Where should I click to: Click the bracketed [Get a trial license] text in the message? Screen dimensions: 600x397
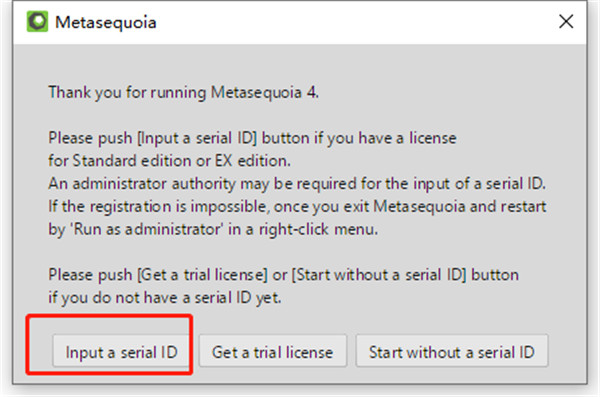(202, 275)
